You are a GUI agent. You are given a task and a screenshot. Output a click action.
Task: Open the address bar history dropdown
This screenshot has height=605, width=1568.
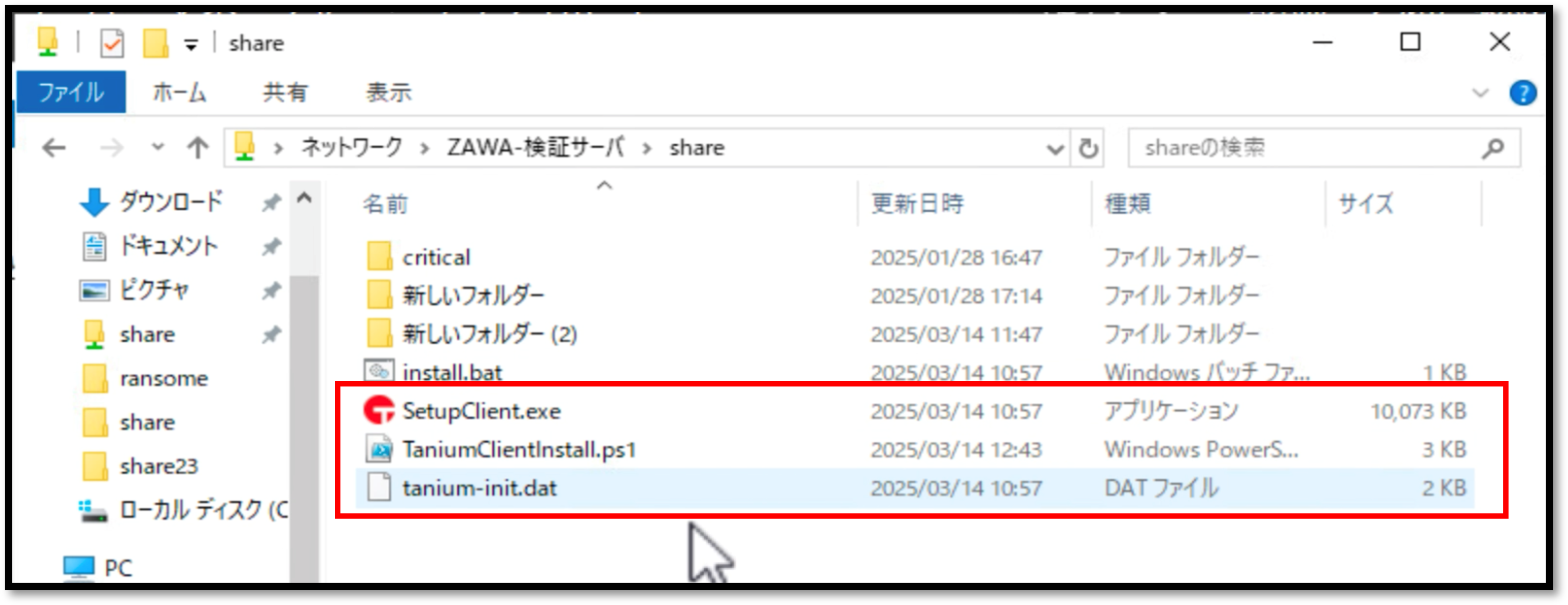pos(1055,148)
